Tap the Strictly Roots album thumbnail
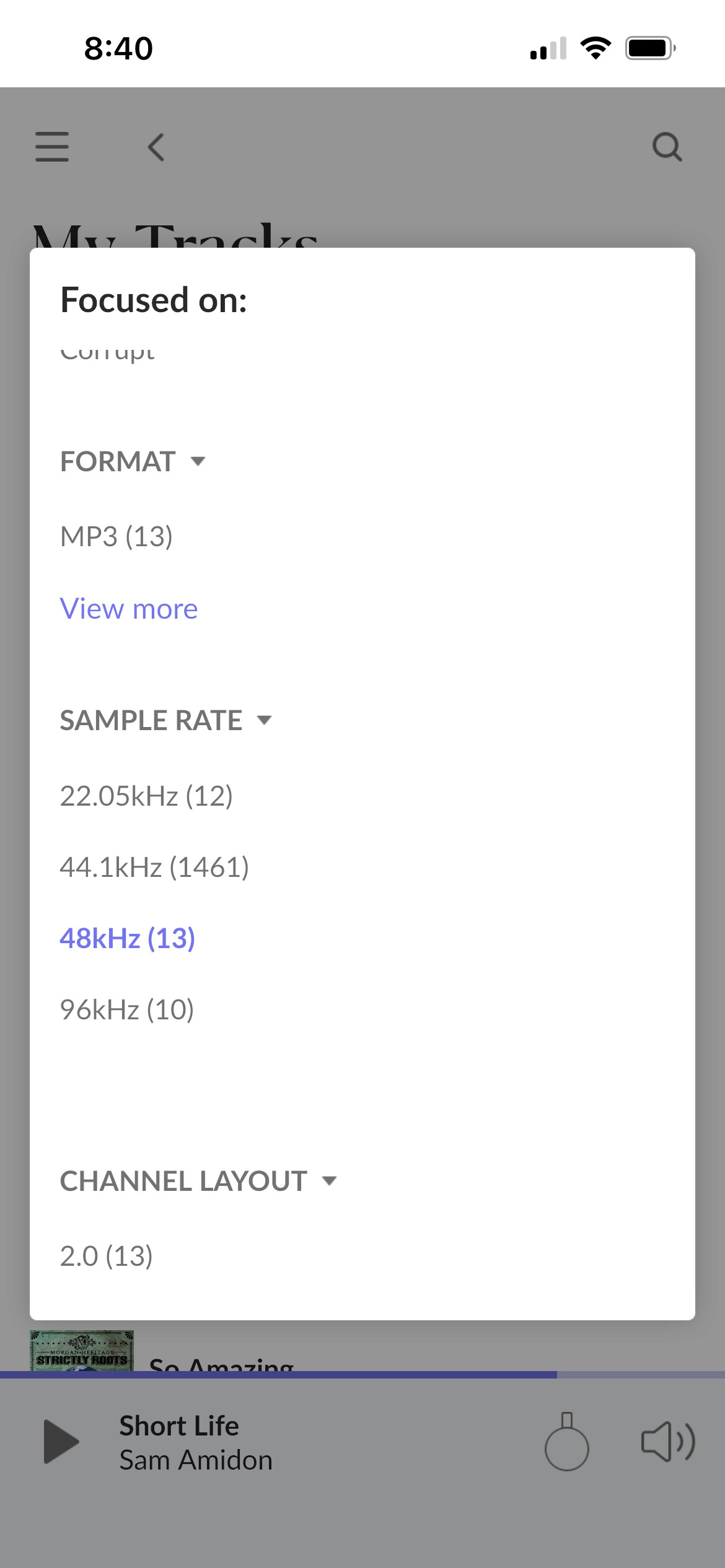This screenshot has width=725, height=1568. (x=82, y=1350)
